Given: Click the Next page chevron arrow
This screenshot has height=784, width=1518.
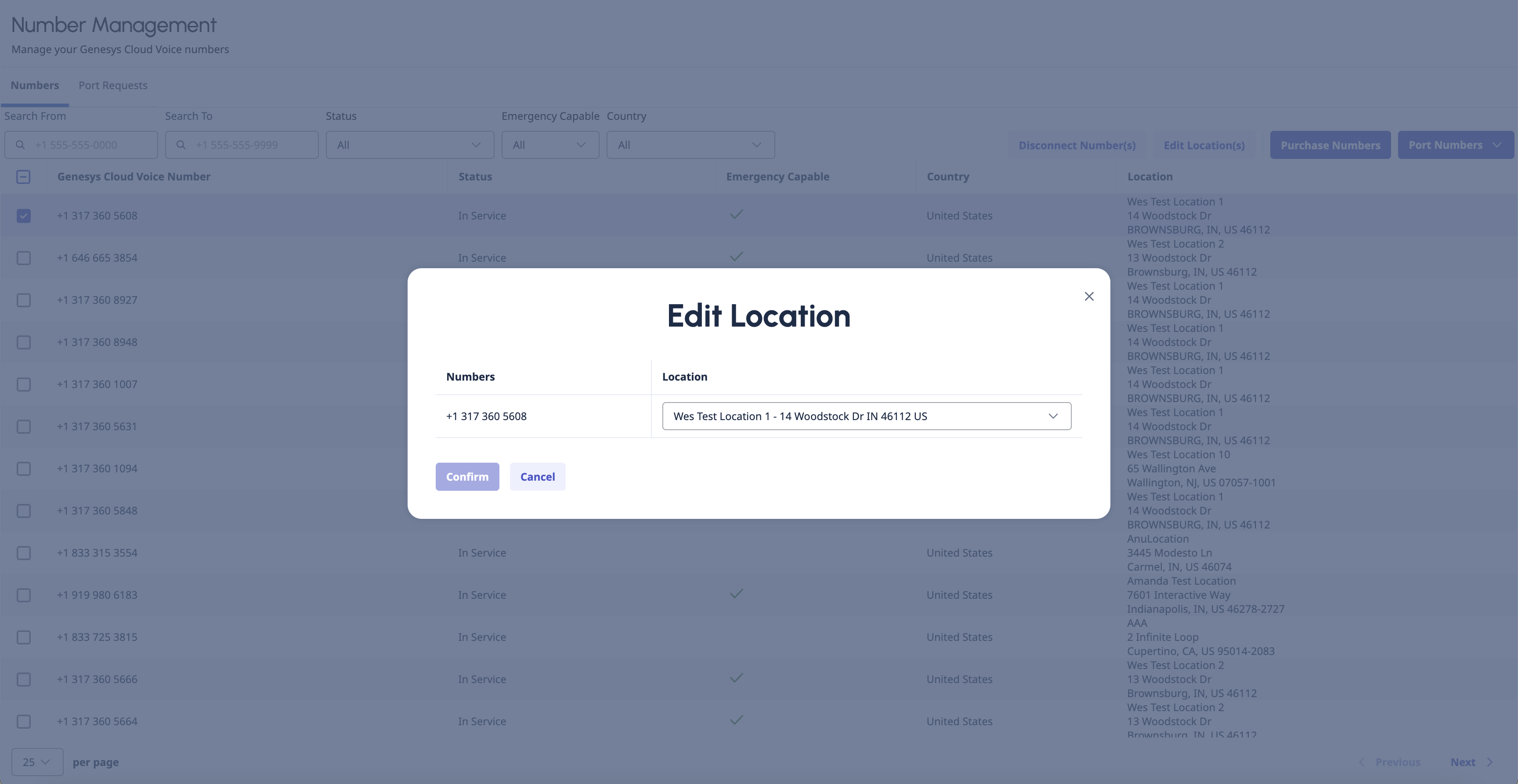Looking at the screenshot, I should coord(1490,762).
